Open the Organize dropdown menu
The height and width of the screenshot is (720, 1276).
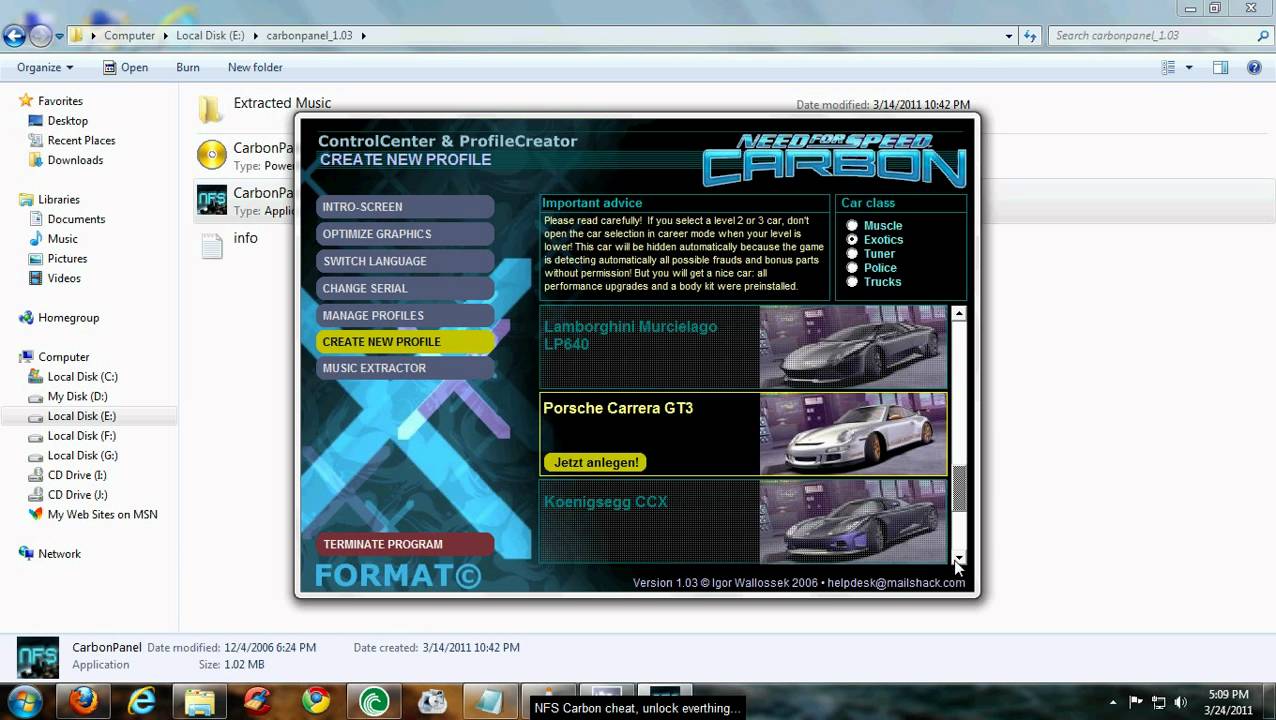coord(45,67)
